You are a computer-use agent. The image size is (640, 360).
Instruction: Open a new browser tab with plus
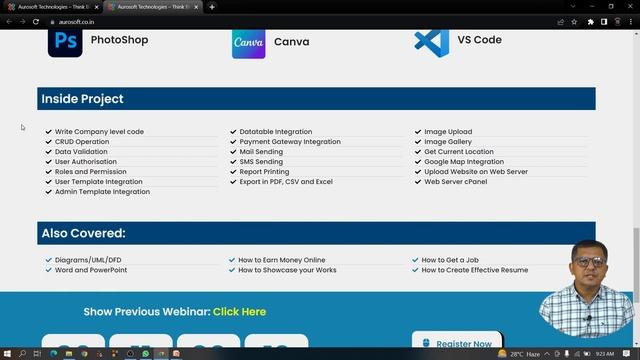coord(212,7)
